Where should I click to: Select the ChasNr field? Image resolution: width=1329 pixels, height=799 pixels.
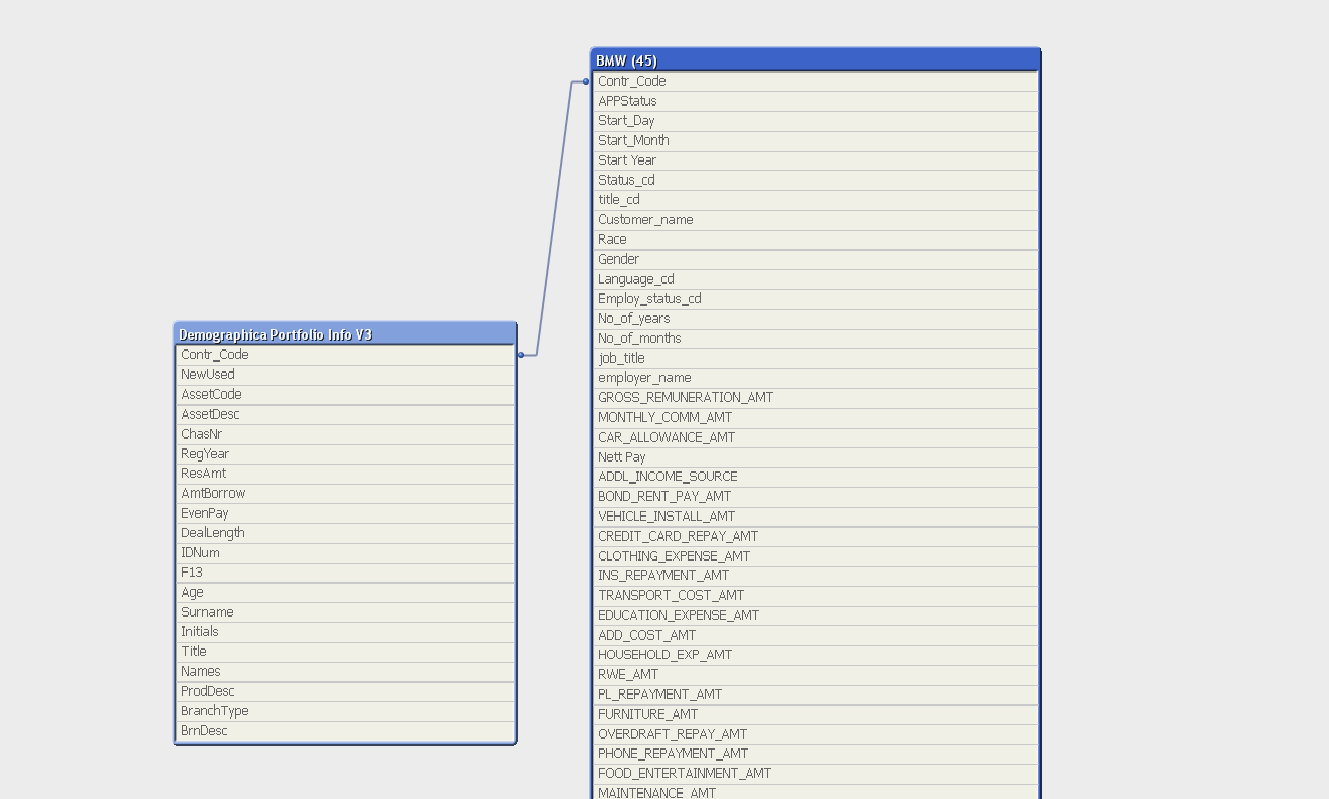click(346, 435)
